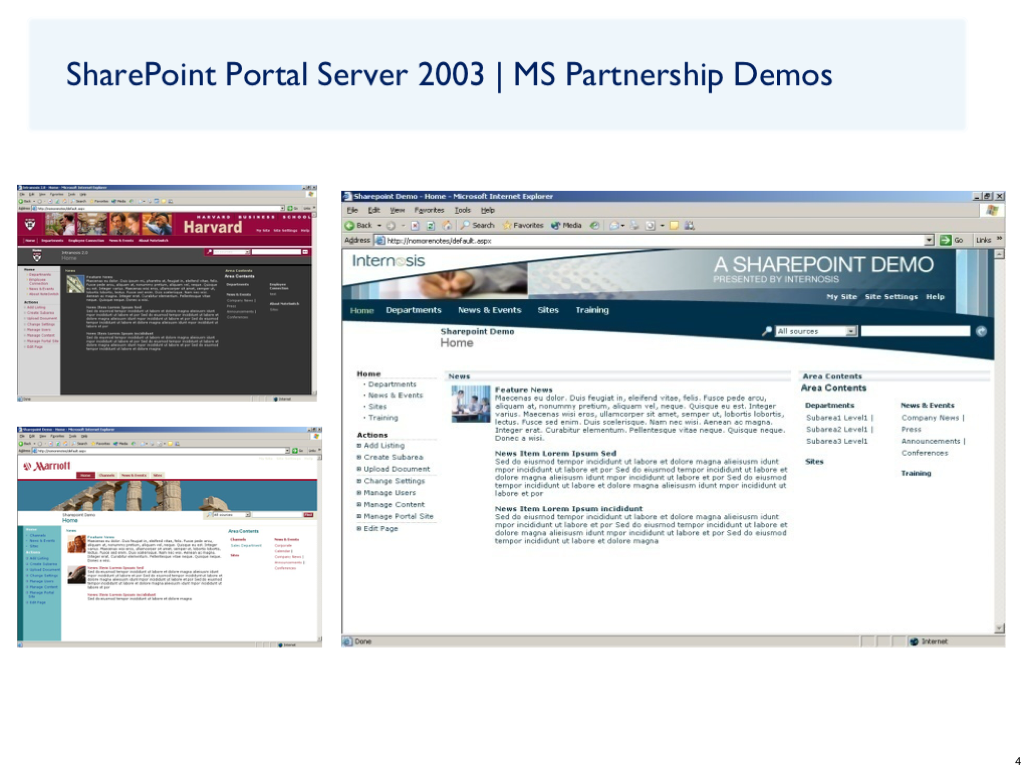Viewport: 1024px width, 768px height.
Task: Click the Discuss note toolbar icon
Action: [674, 225]
